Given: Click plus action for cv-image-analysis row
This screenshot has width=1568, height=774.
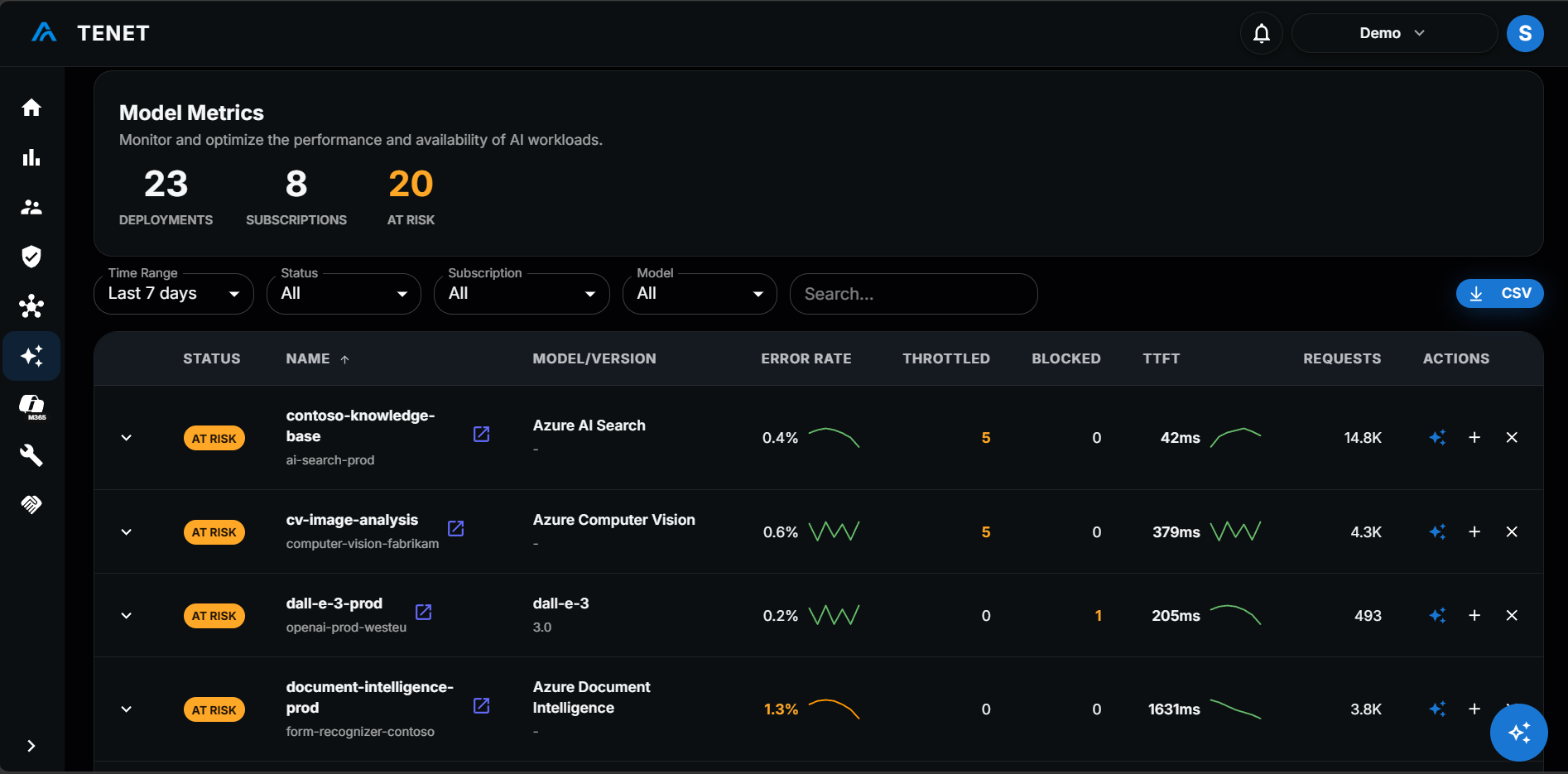Looking at the screenshot, I should 1474,531.
